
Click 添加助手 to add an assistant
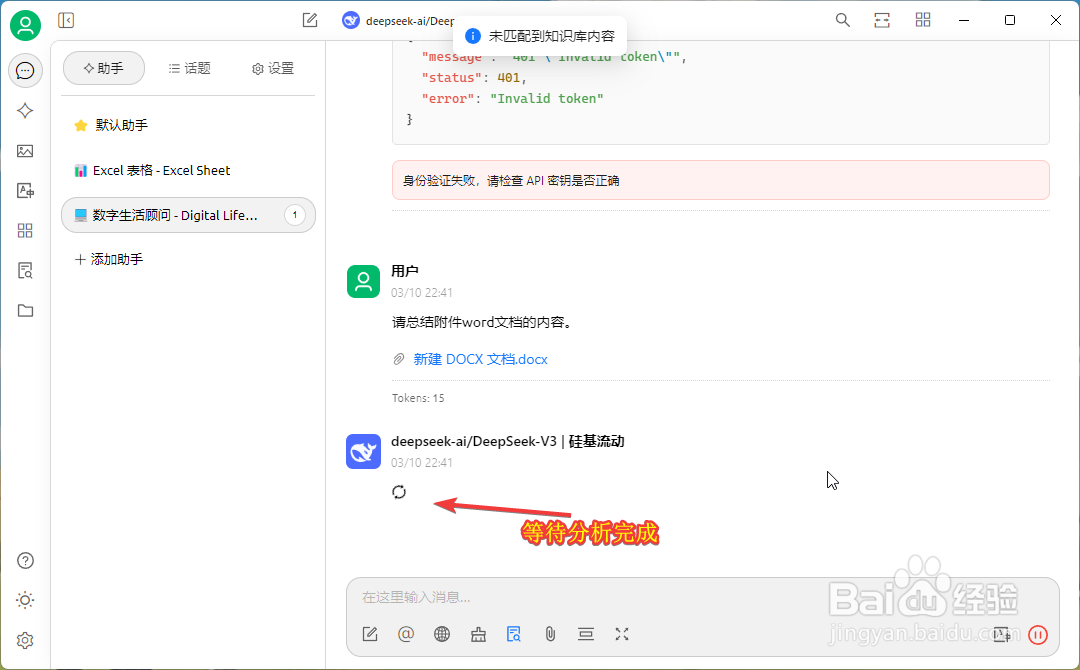pyautogui.click(x=109, y=260)
